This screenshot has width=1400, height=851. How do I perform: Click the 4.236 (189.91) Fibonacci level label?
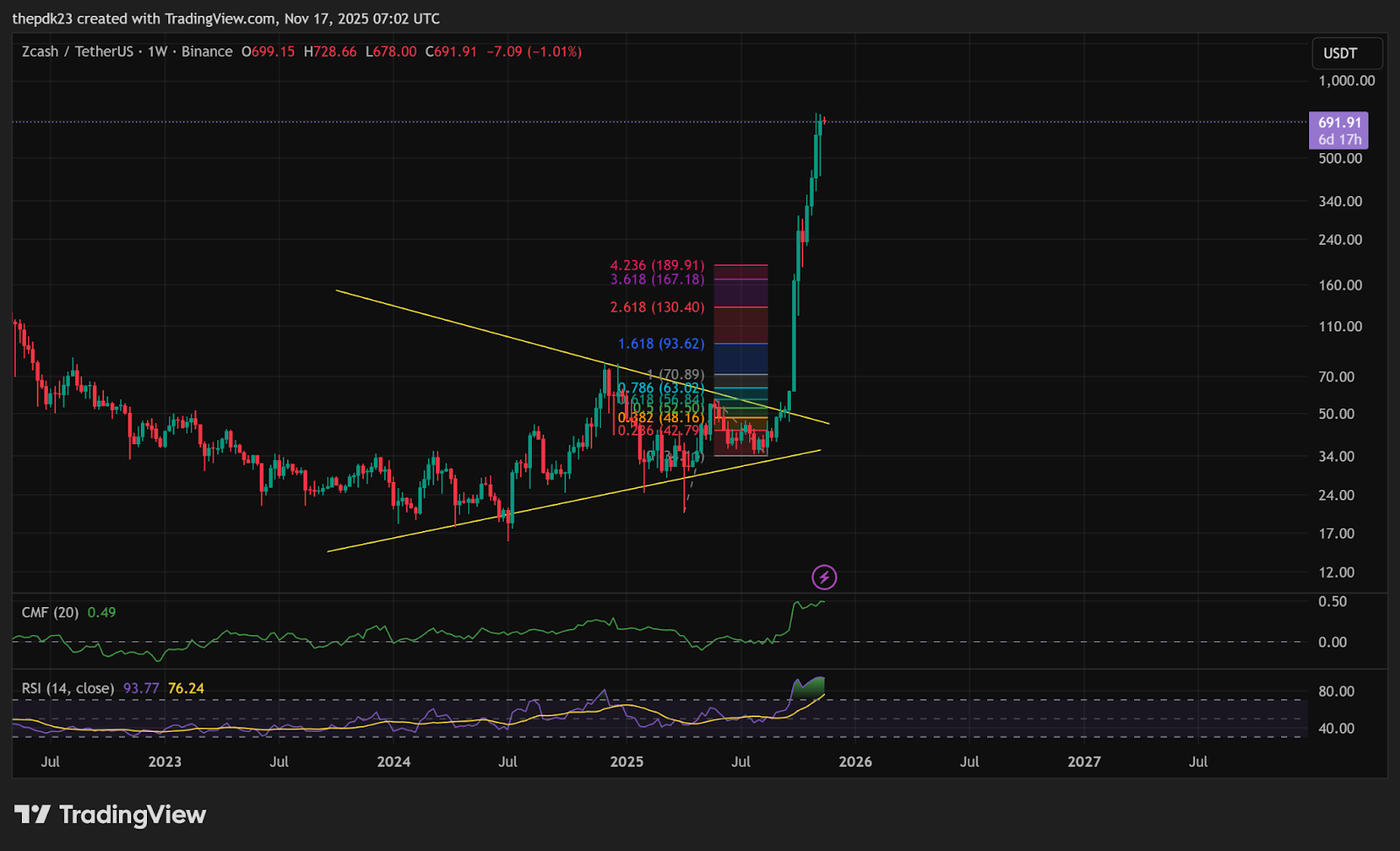click(656, 265)
